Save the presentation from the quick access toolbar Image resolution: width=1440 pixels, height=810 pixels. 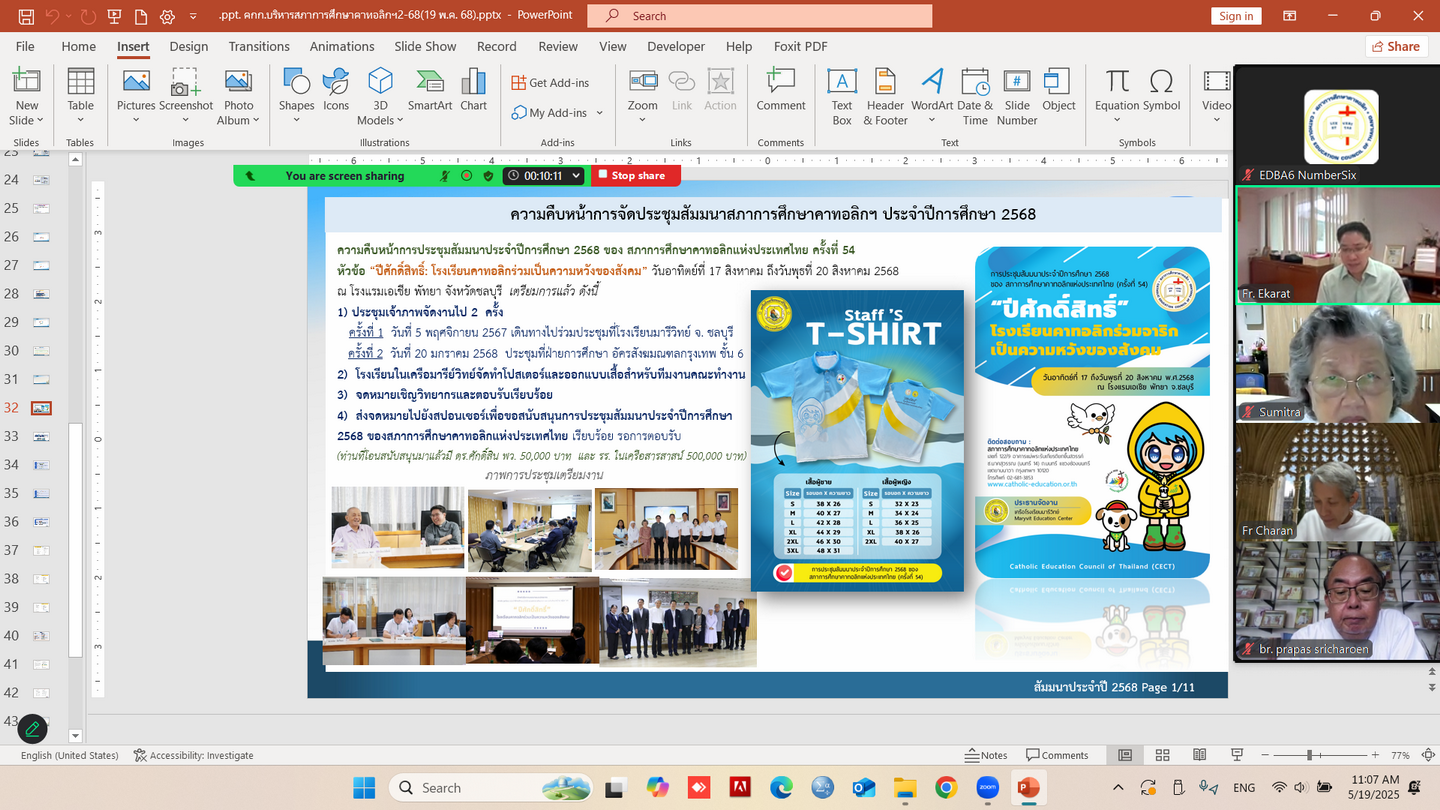click(x=26, y=16)
